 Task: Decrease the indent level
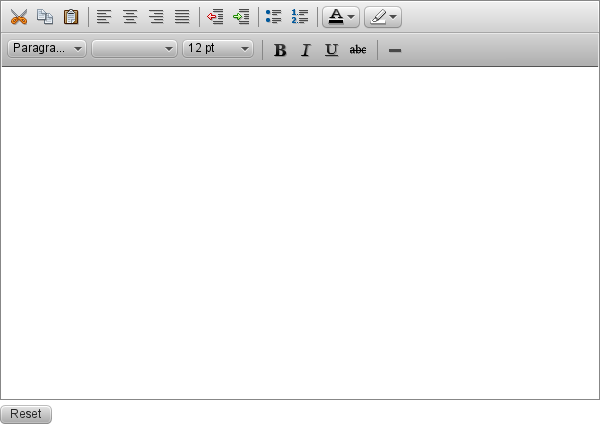point(215,17)
